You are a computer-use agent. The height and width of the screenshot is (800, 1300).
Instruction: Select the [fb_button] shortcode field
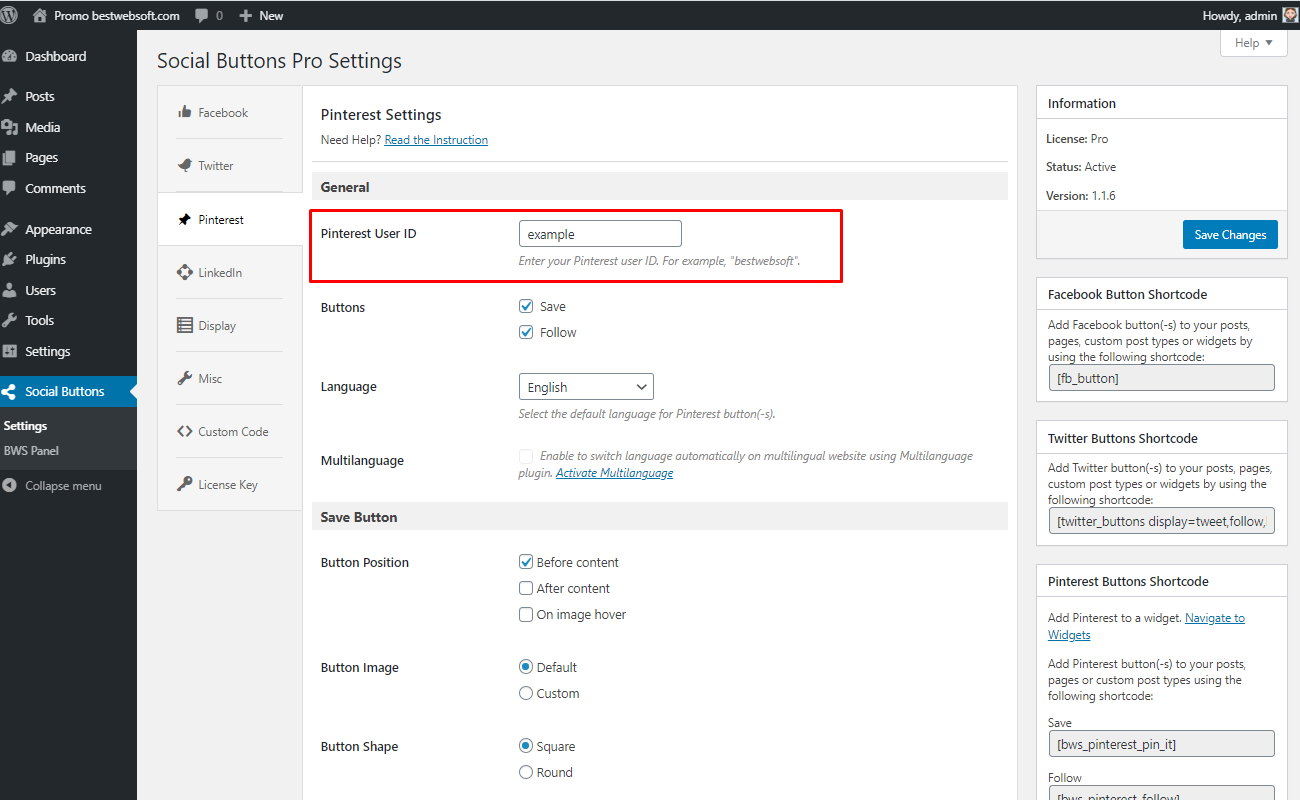pyautogui.click(x=1161, y=378)
